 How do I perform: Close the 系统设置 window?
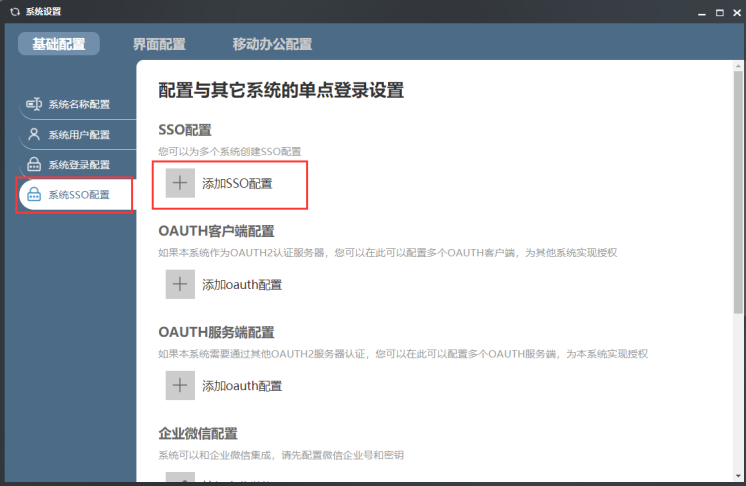click(x=737, y=13)
